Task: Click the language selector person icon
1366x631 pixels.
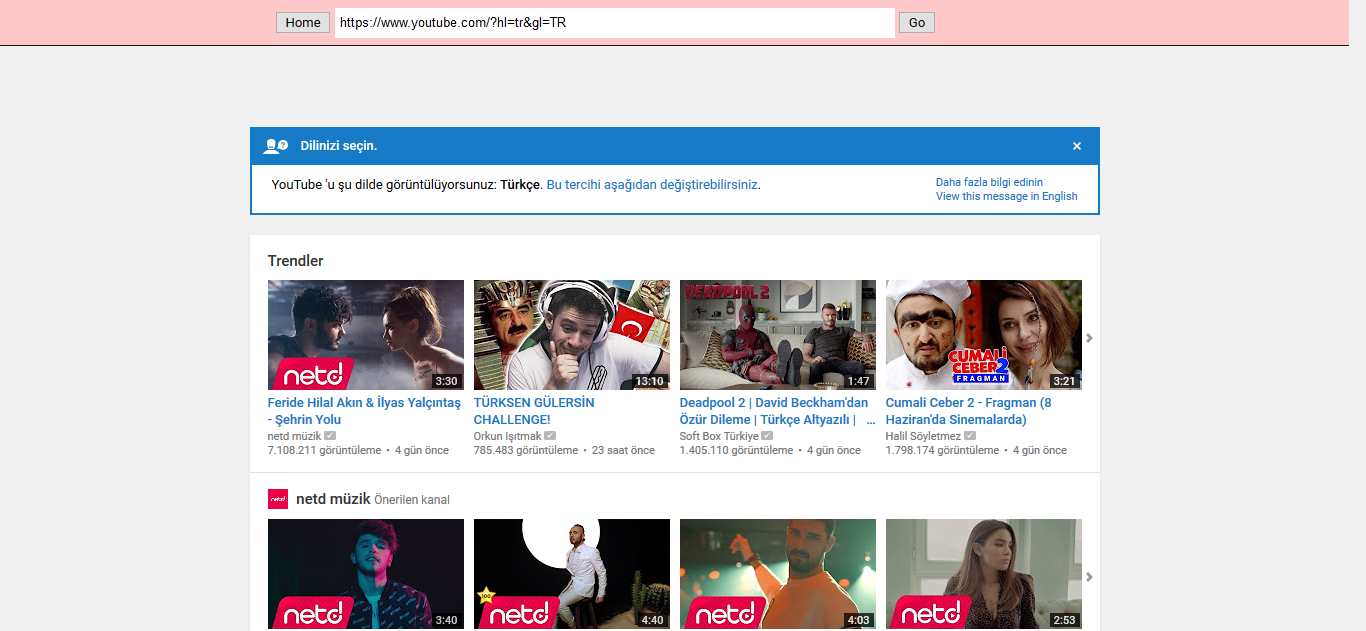Action: point(275,146)
